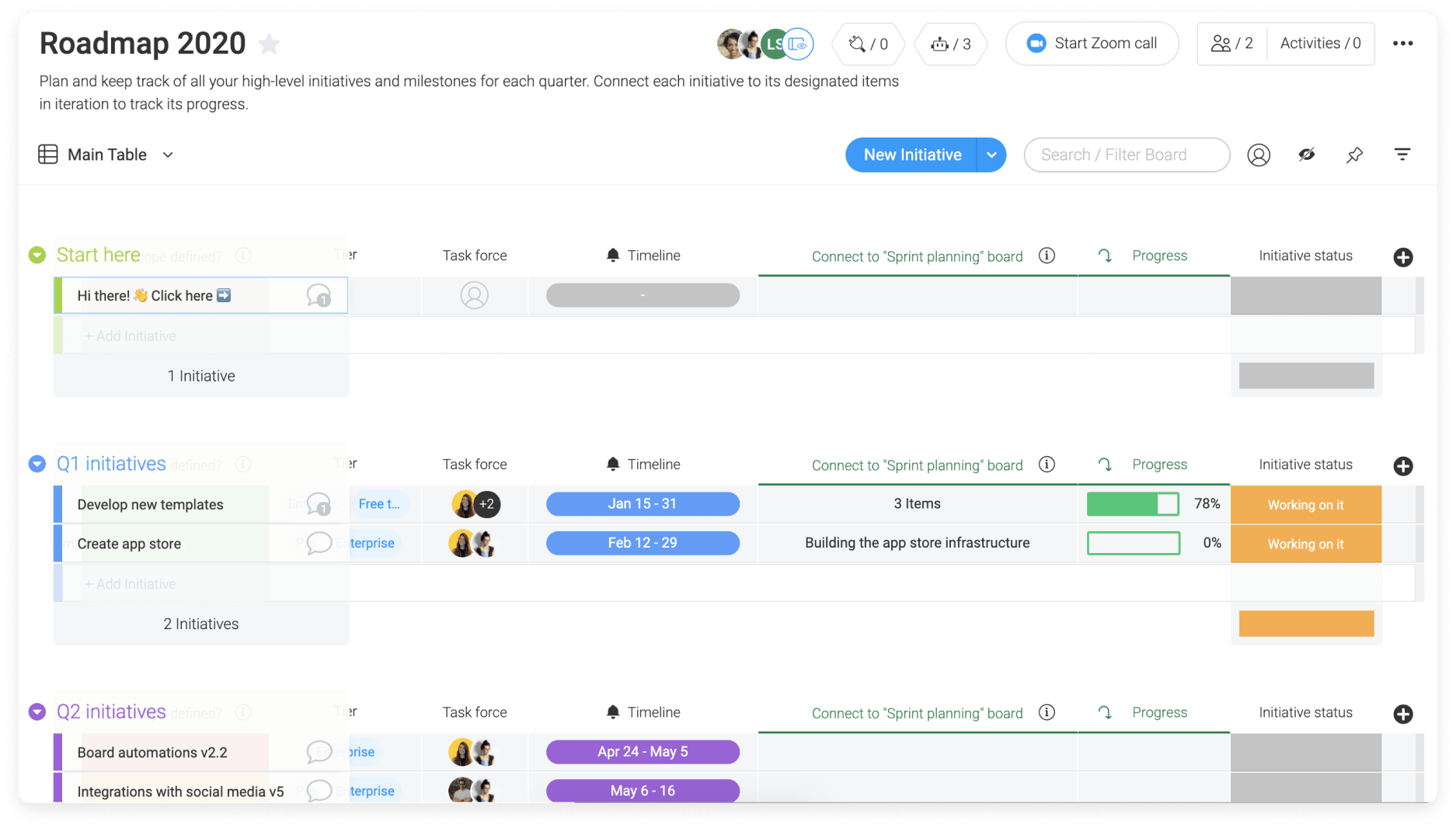Open the Feb 12 - 29 timeline

pyautogui.click(x=643, y=543)
